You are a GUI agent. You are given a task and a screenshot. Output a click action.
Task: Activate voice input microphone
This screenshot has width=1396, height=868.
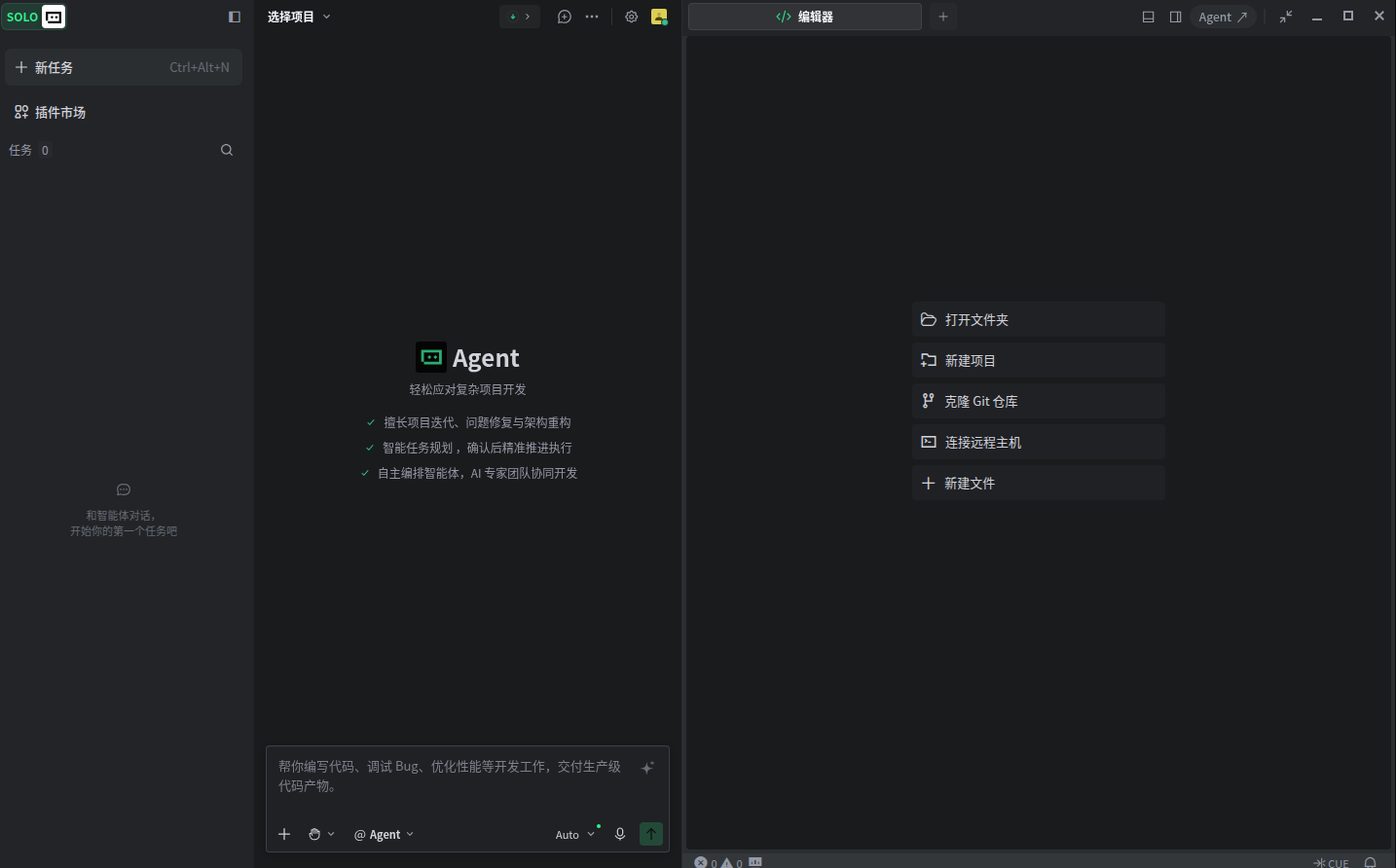[x=620, y=834]
